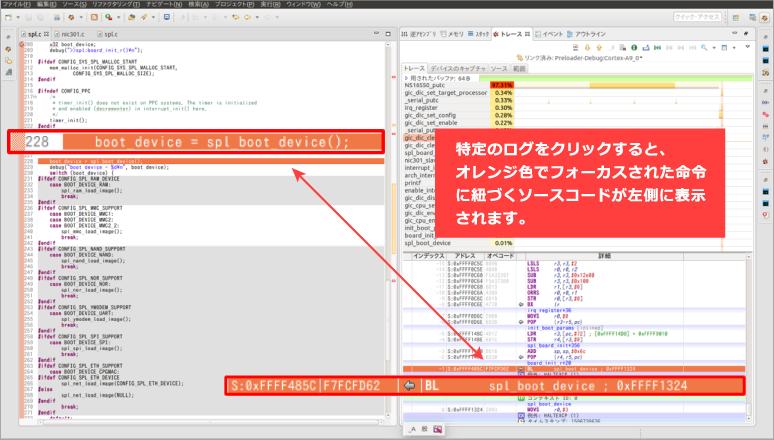Switch to the nic301.c editor tab

point(70,34)
